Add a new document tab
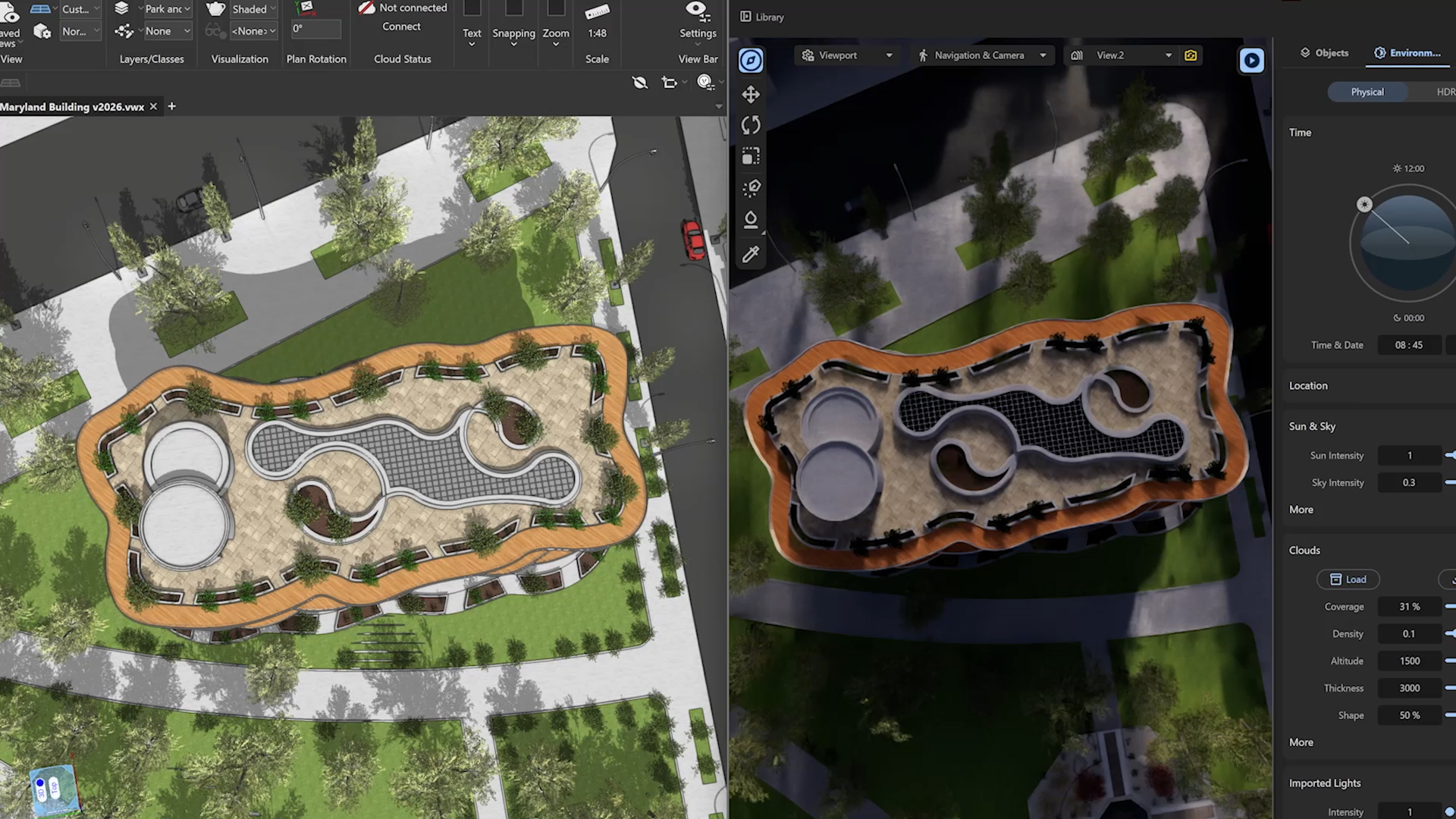This screenshot has width=1456, height=819. pyautogui.click(x=171, y=106)
